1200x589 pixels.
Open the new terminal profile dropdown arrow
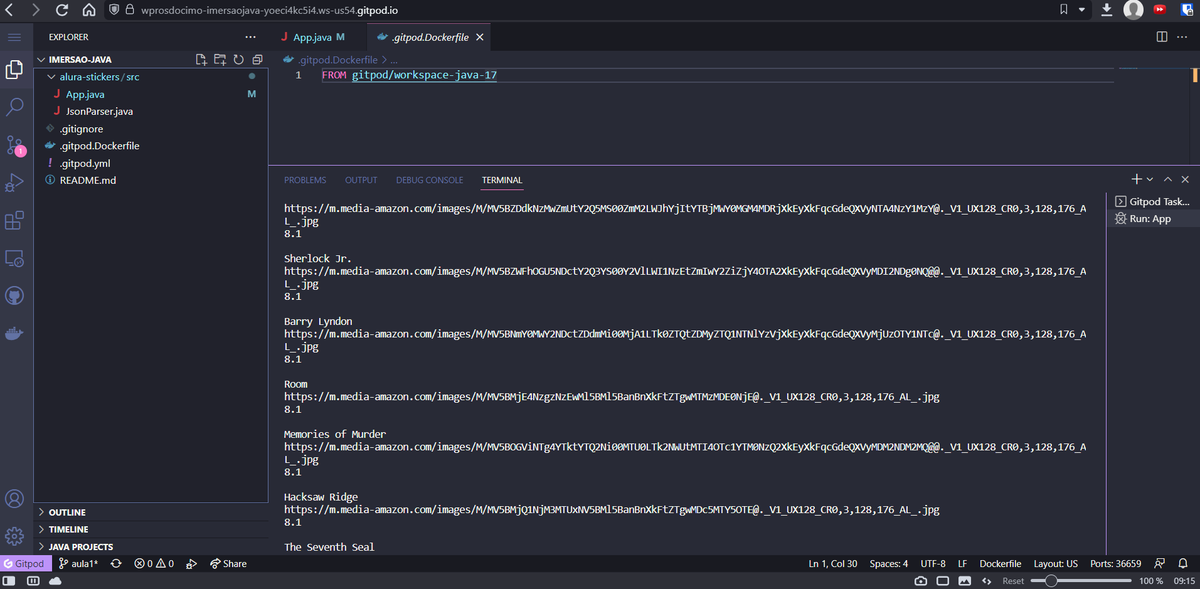(1151, 179)
